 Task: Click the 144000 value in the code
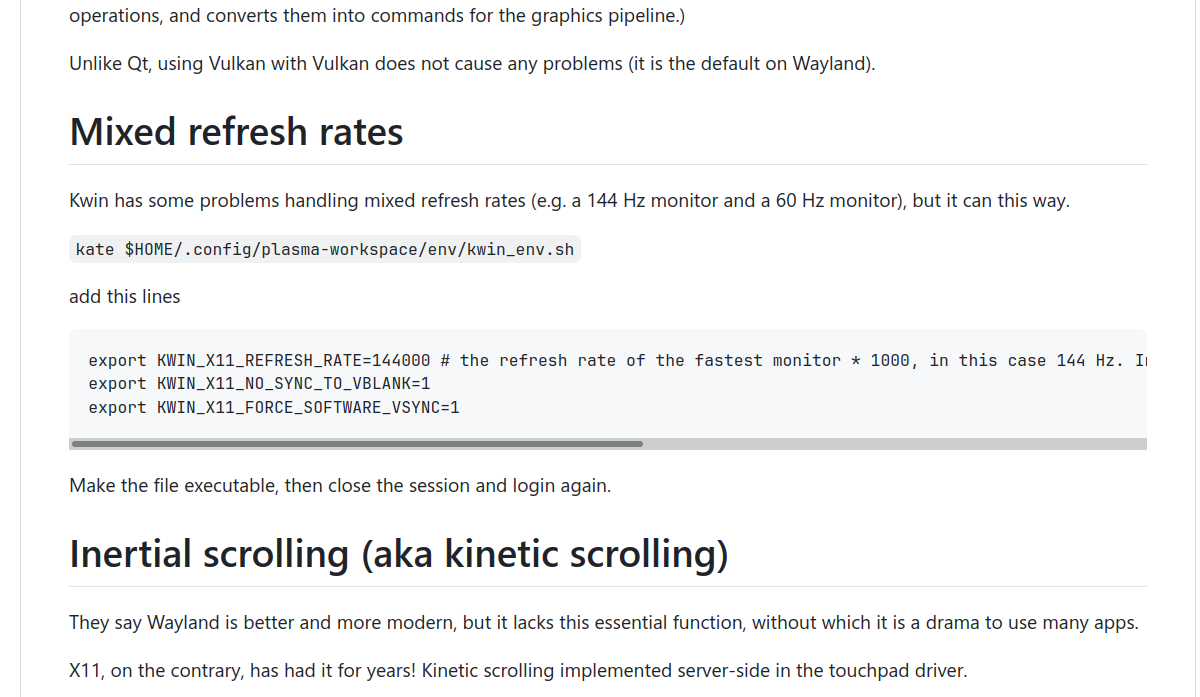coord(401,360)
